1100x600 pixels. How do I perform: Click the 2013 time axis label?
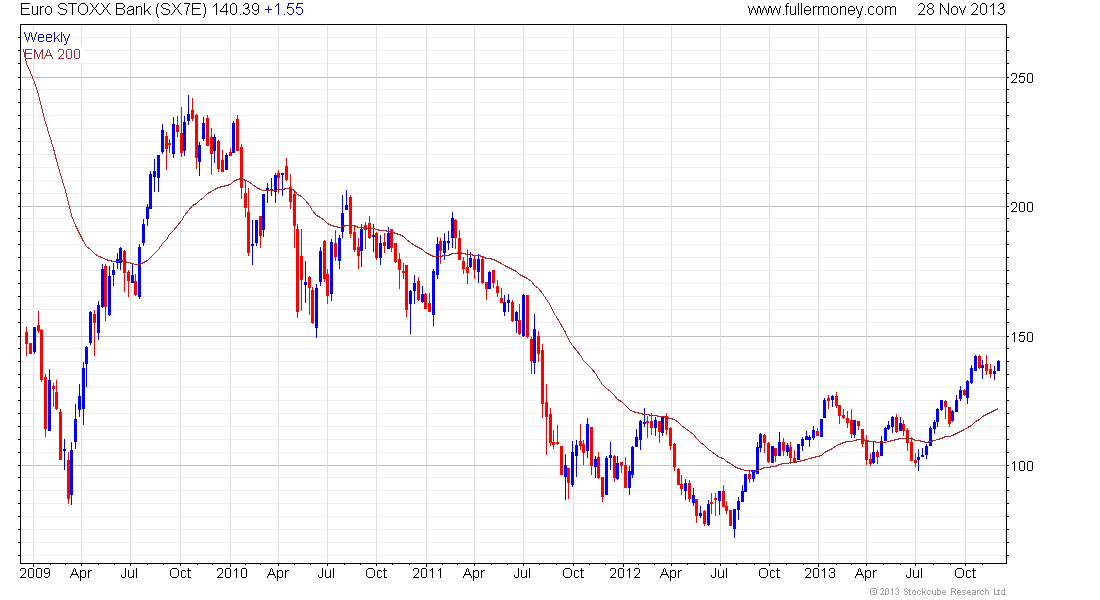(820, 573)
